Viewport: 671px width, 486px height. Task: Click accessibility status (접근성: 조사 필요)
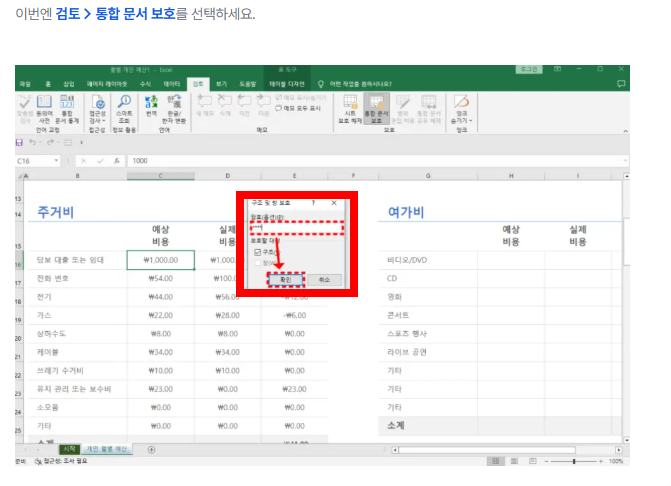[61, 461]
